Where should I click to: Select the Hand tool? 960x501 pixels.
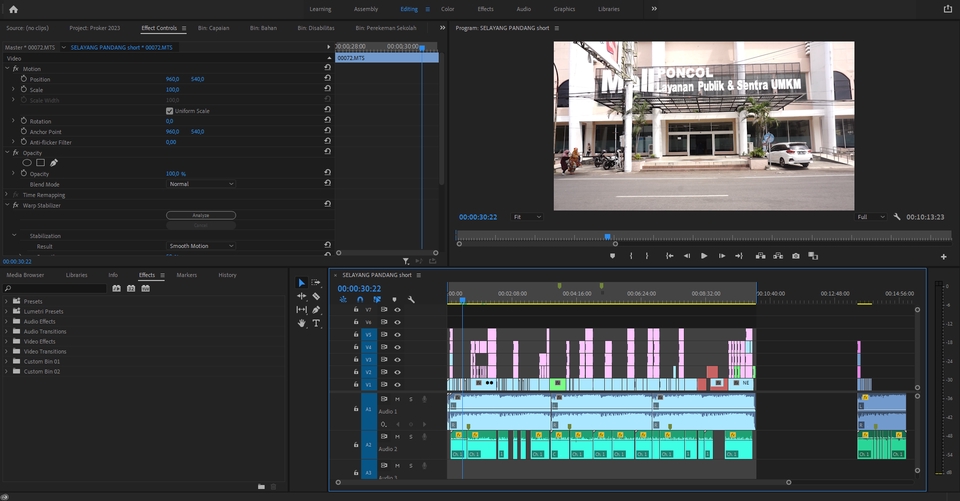pos(301,323)
